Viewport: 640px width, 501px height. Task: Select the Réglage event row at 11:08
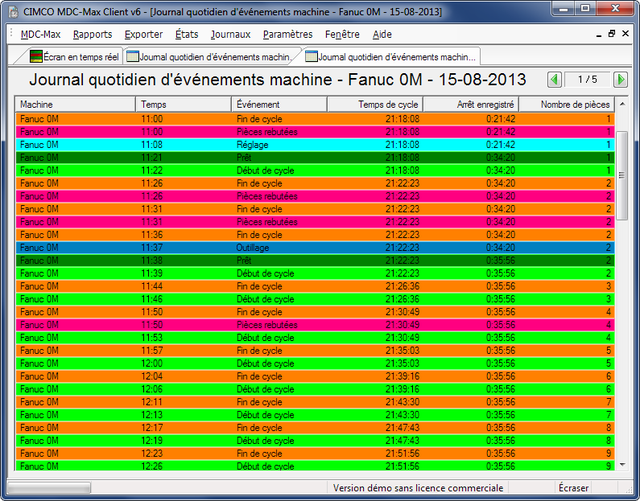(x=315, y=145)
